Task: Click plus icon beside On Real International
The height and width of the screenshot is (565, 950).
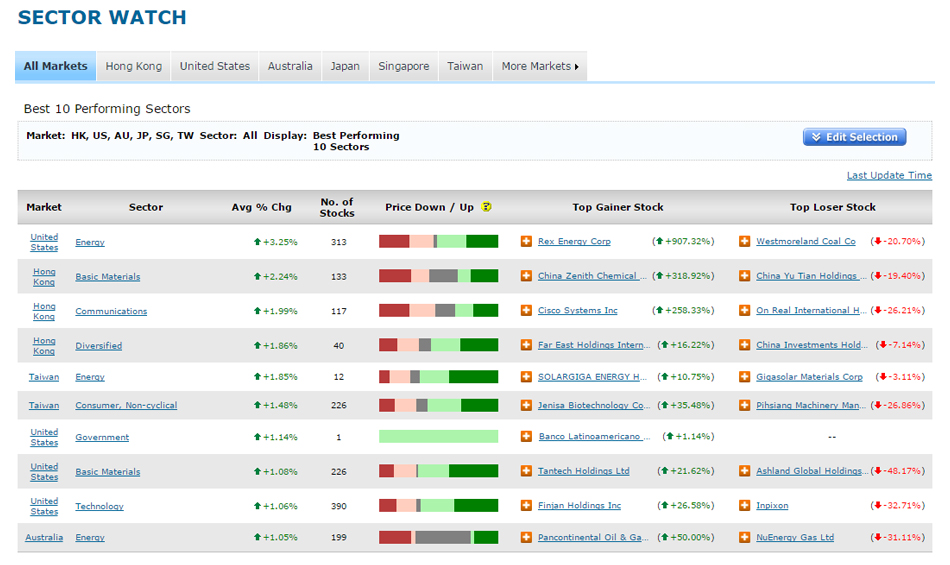Action: click(x=744, y=311)
